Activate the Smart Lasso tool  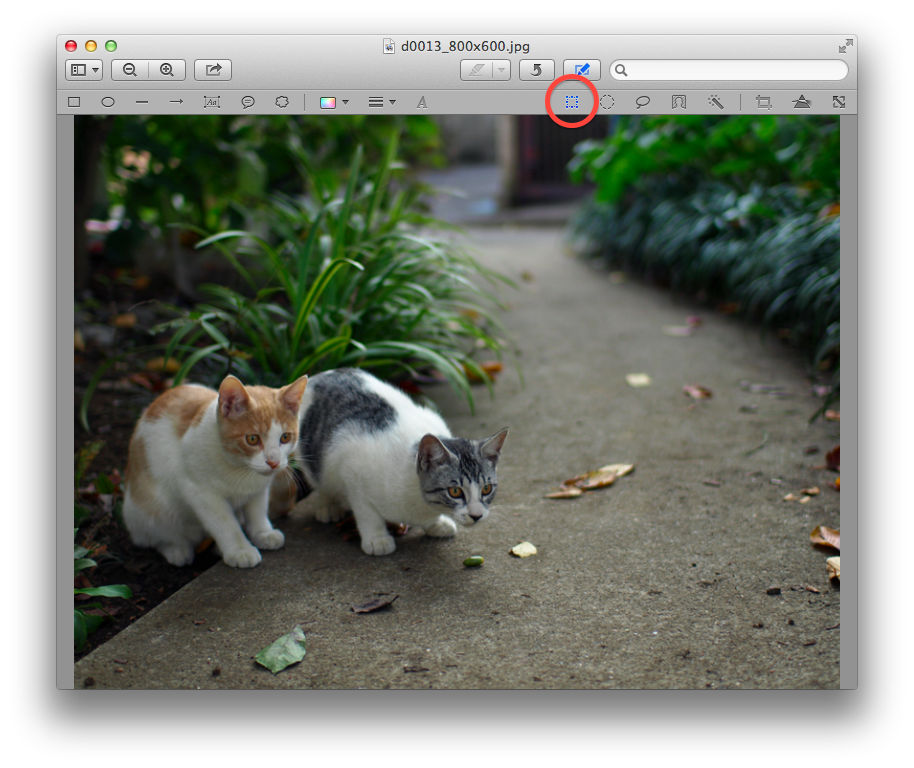[679, 101]
